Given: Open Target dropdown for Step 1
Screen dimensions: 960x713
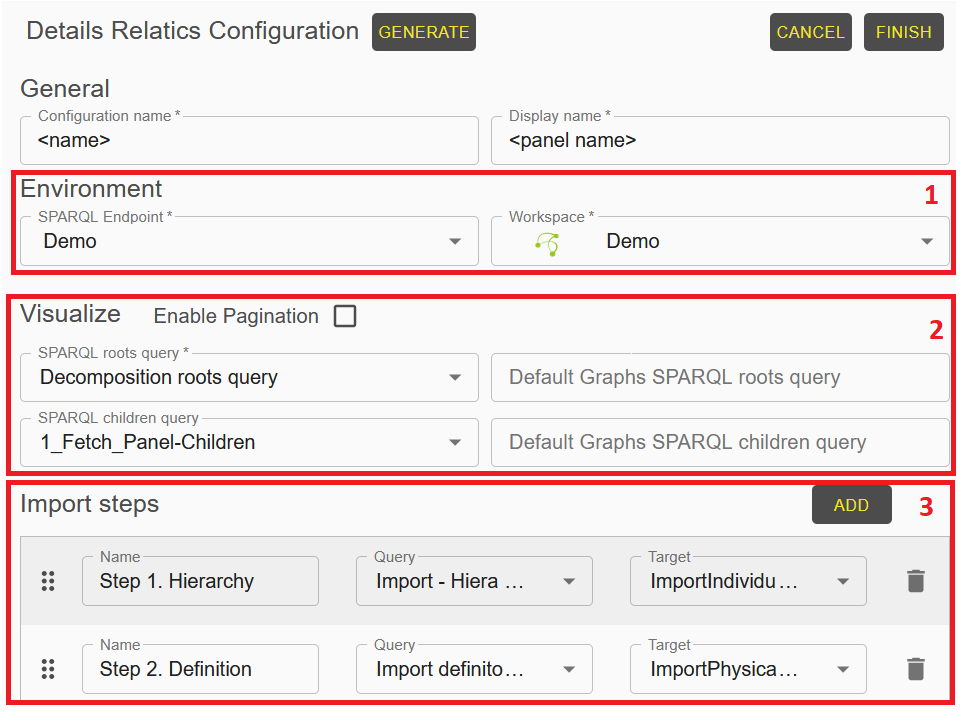Looking at the screenshot, I should [x=842, y=582].
